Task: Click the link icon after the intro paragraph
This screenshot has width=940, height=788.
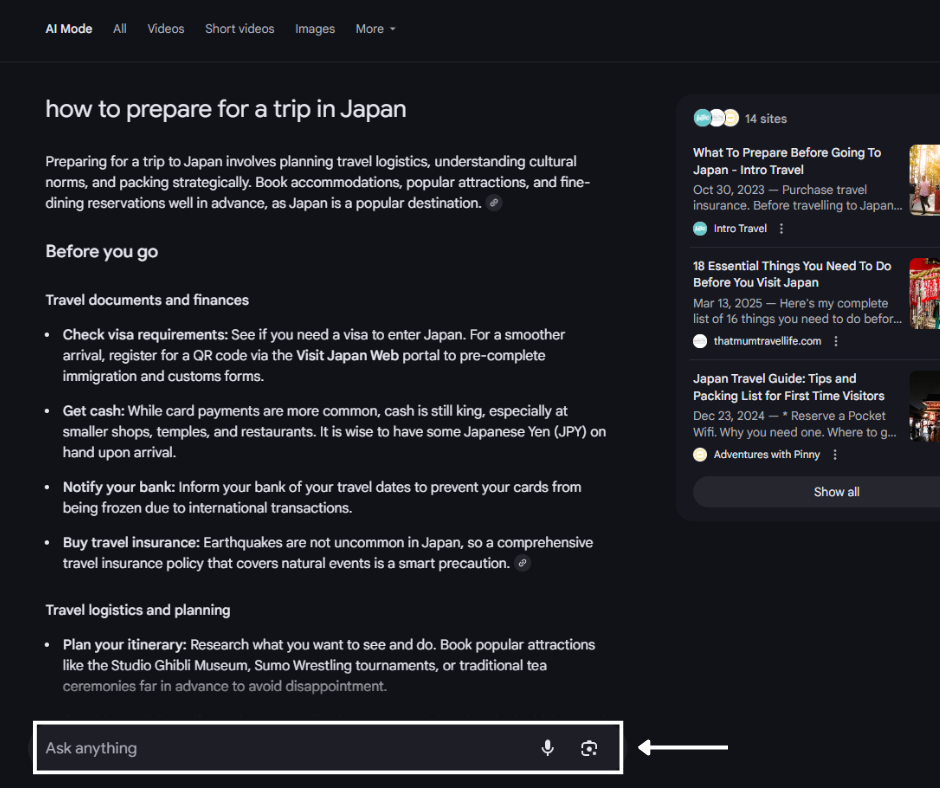Action: [494, 203]
